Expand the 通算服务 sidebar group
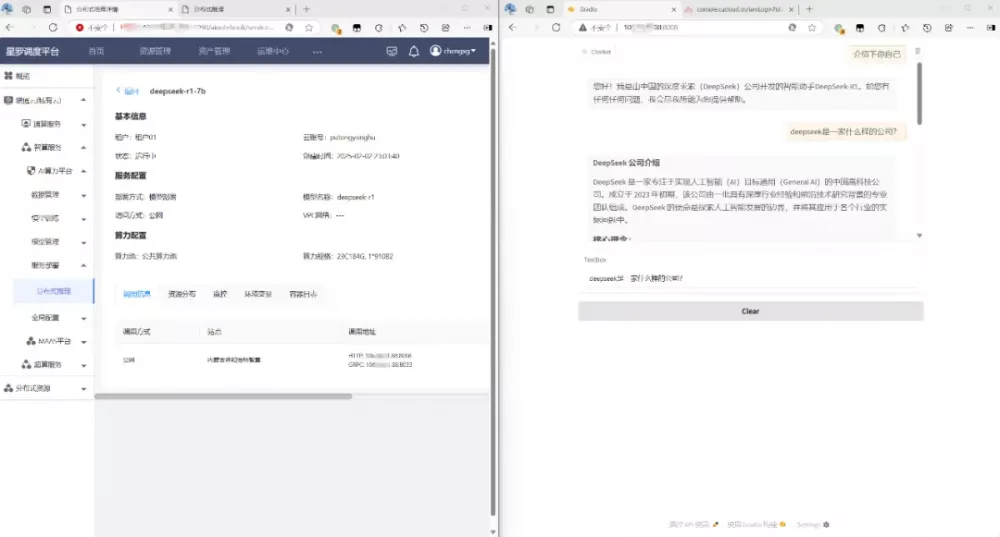The height and width of the screenshot is (537, 1000). point(84,124)
